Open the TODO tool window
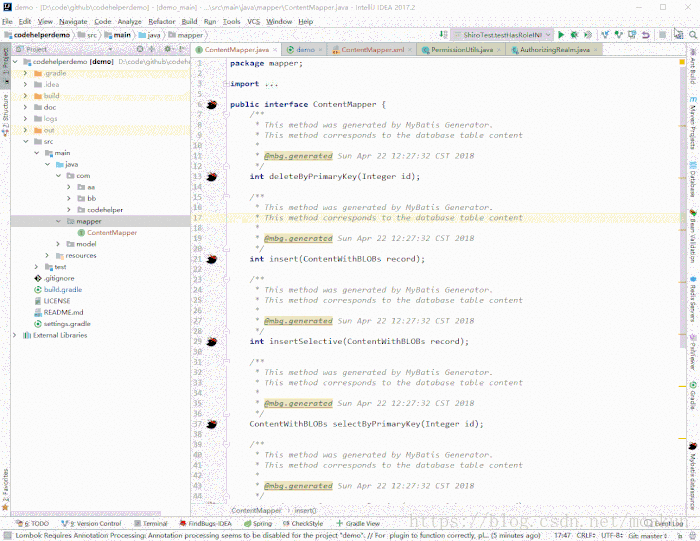This screenshot has height=541, width=700. 32,524
